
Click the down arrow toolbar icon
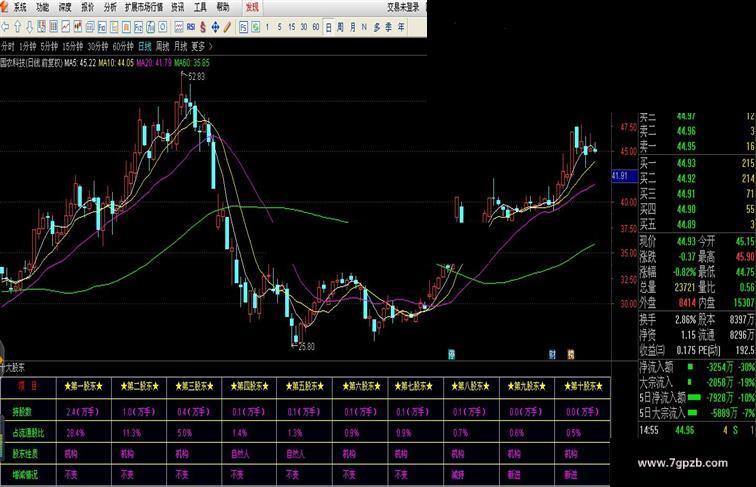click(29, 27)
